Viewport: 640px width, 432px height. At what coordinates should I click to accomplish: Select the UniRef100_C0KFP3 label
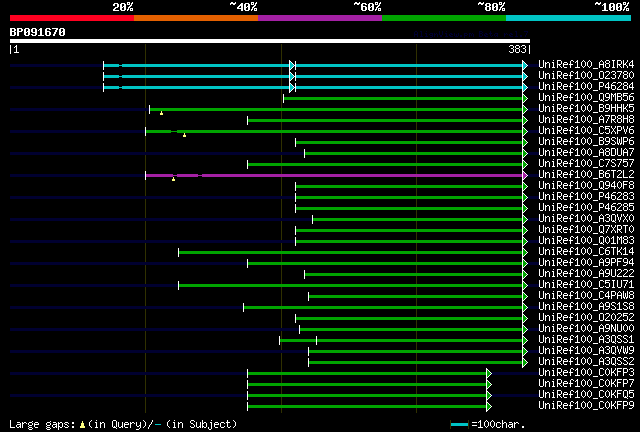(x=586, y=373)
